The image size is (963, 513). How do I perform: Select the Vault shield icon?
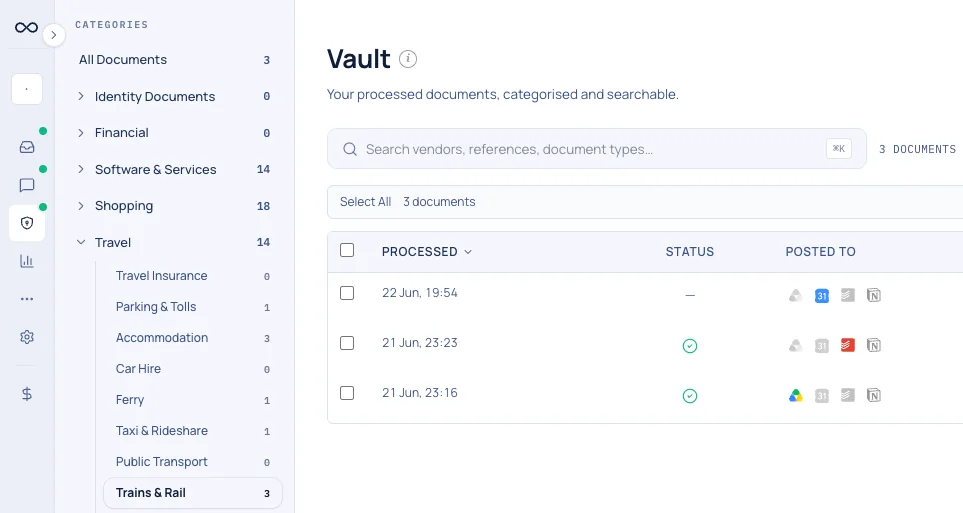(x=27, y=223)
